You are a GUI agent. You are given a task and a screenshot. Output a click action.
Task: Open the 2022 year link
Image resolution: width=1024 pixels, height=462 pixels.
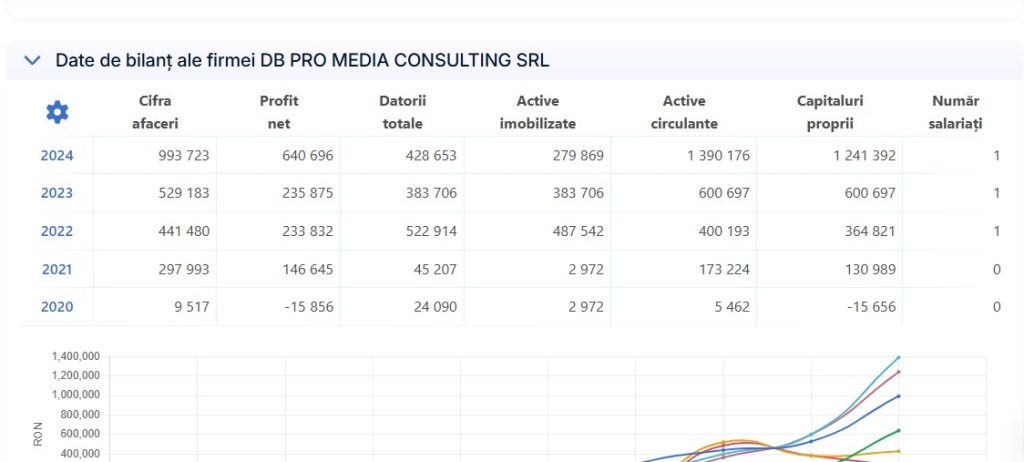[57, 231]
